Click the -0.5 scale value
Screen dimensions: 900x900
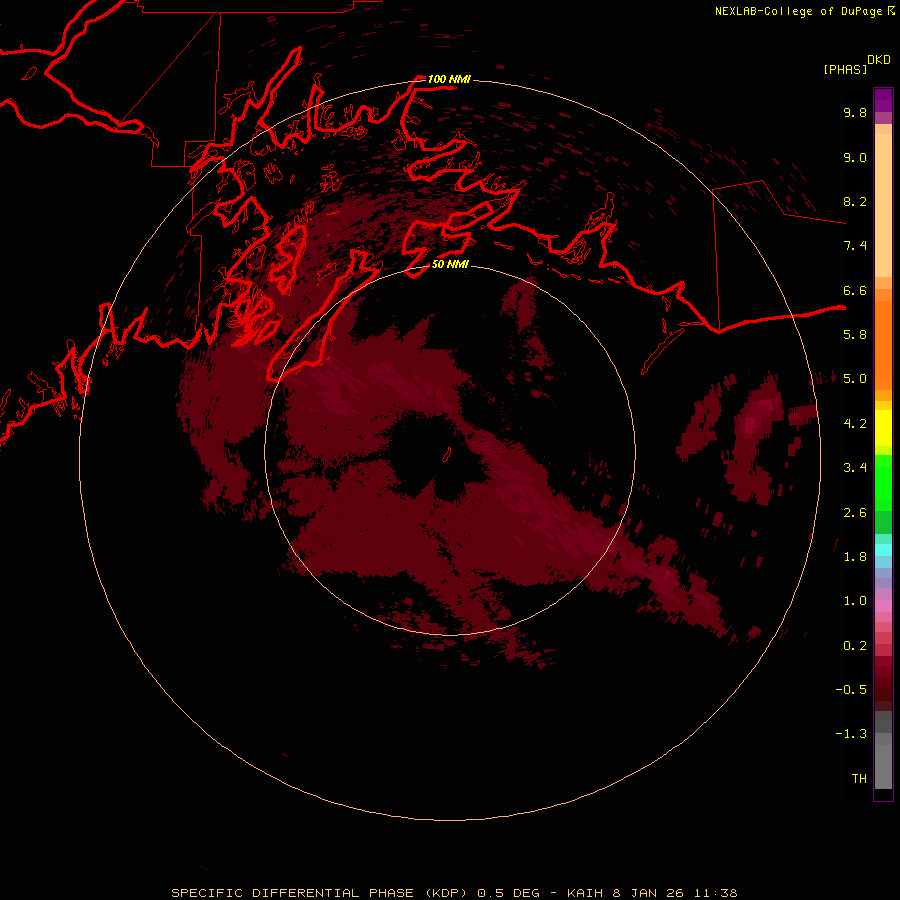851,689
